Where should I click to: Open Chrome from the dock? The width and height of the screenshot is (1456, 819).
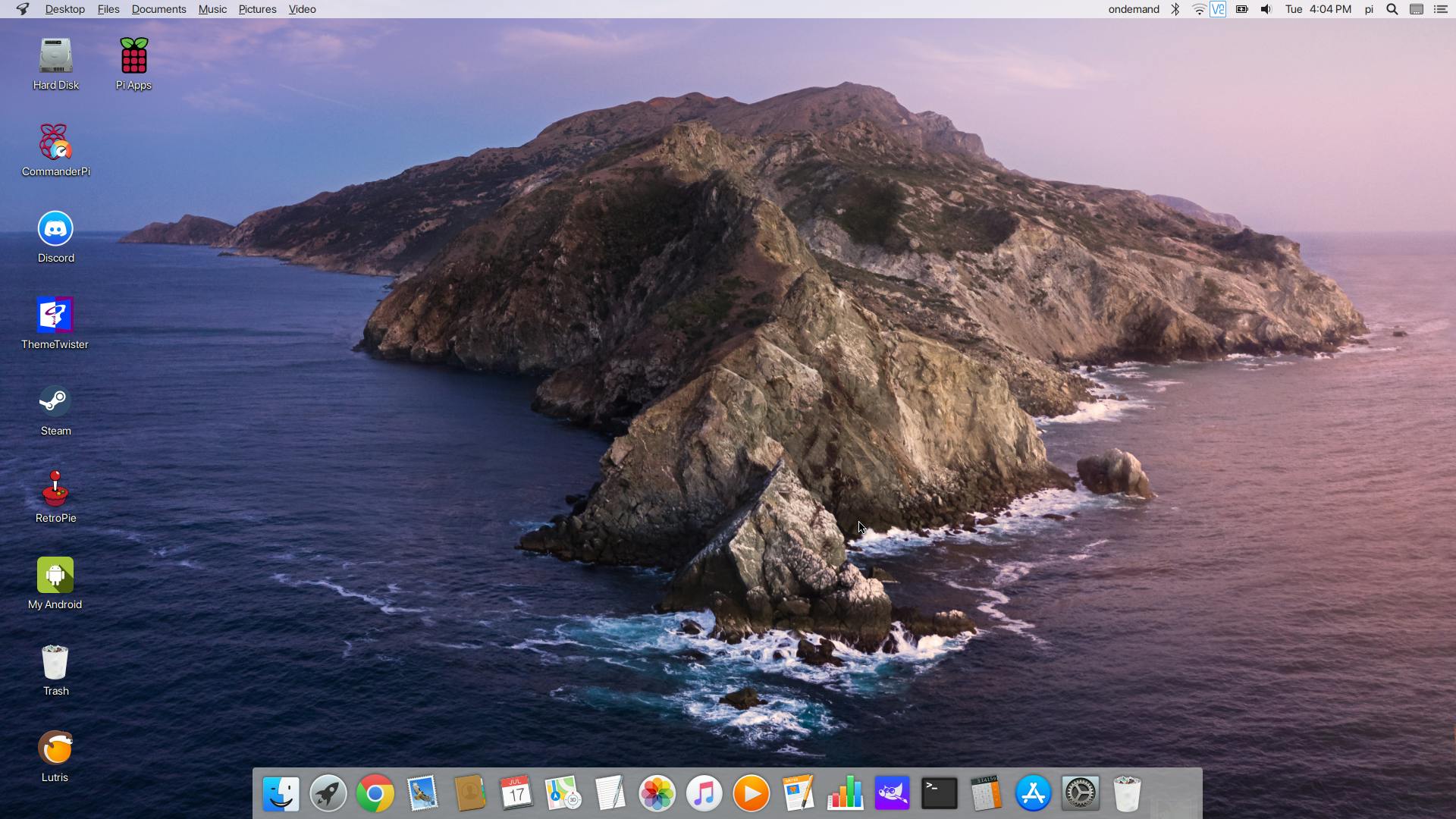point(375,794)
